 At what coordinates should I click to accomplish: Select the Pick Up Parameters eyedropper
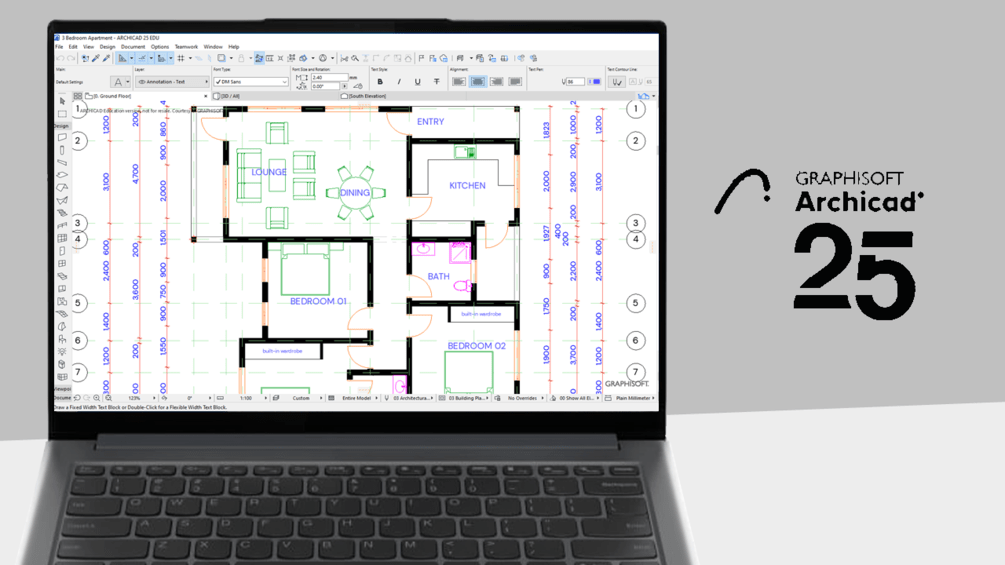pyautogui.click(x=96, y=58)
